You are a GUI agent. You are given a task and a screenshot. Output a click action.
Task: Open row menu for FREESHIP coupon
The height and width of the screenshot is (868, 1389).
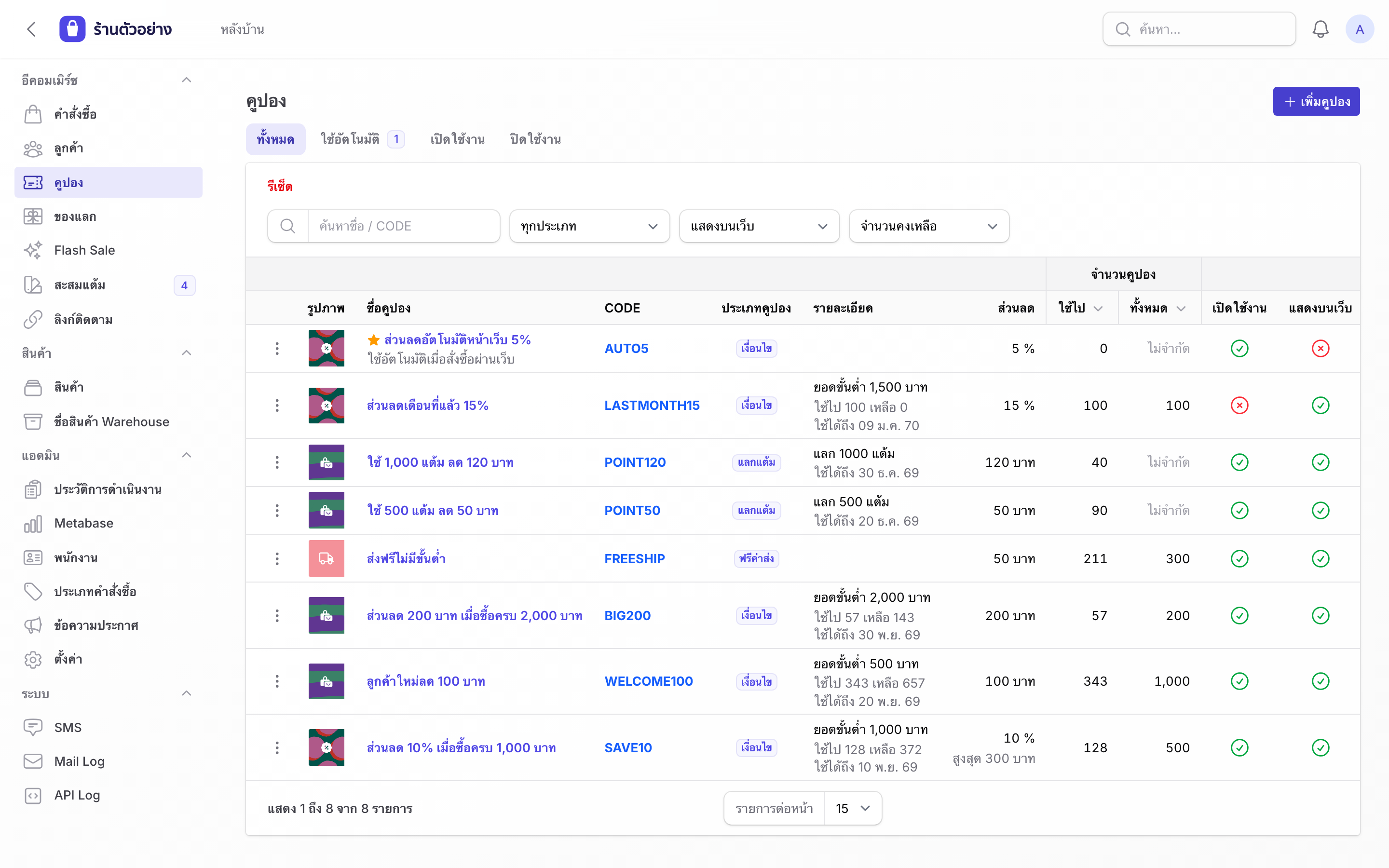(277, 558)
